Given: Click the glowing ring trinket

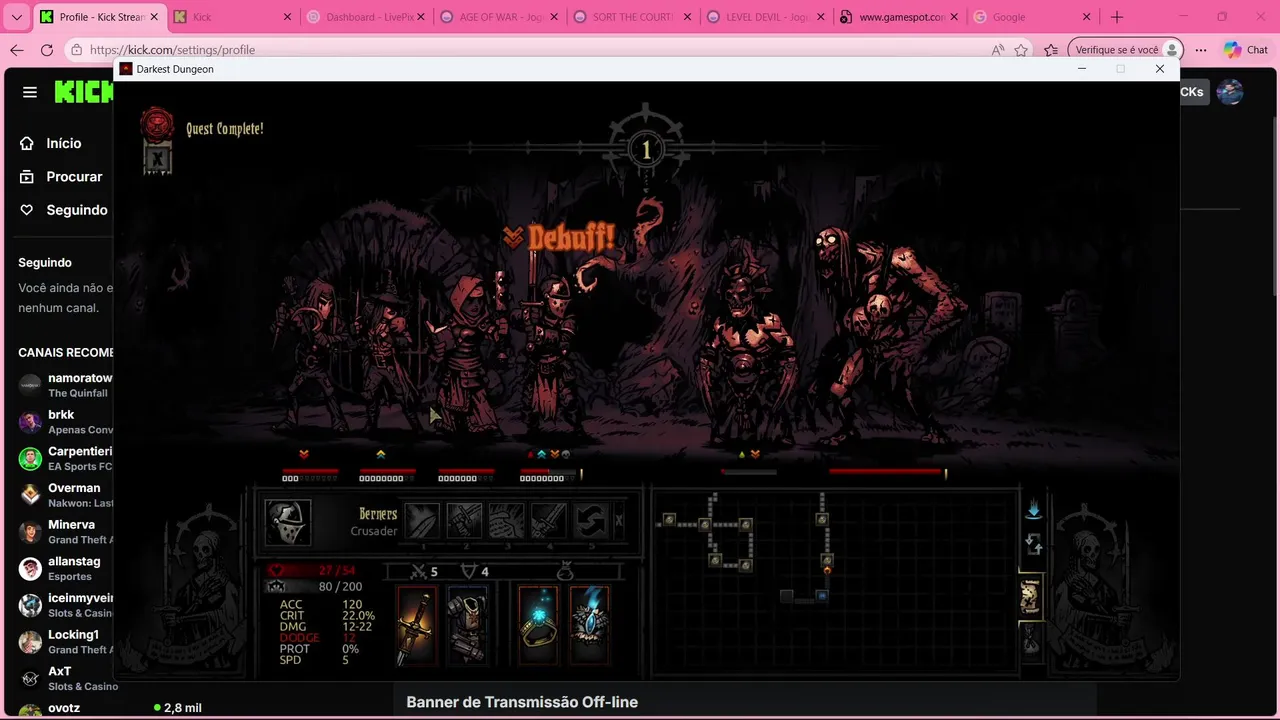Looking at the screenshot, I should coord(538,627).
